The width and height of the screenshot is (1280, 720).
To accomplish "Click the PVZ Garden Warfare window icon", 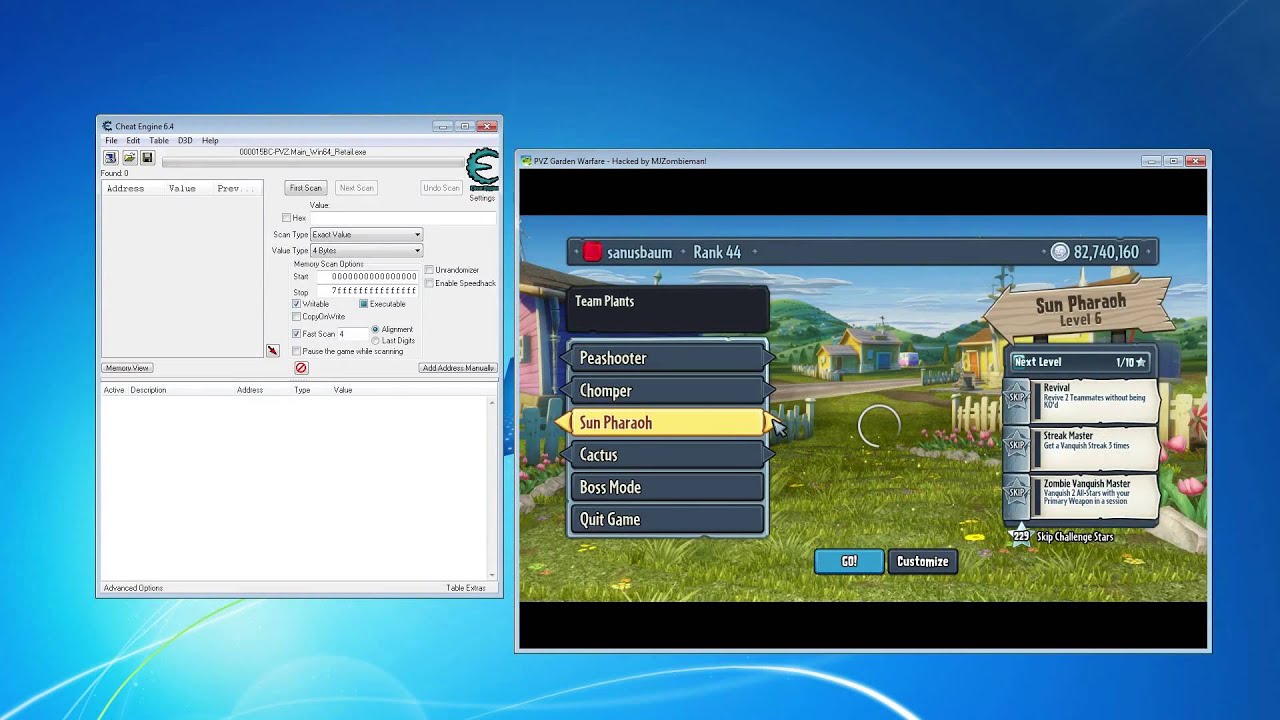I will coord(527,161).
